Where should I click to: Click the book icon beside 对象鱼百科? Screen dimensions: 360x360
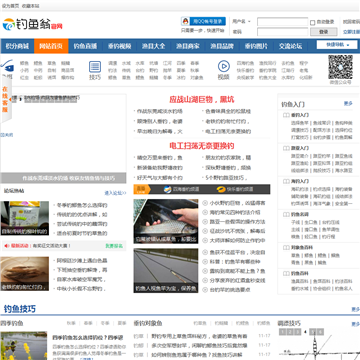pos(286,247)
